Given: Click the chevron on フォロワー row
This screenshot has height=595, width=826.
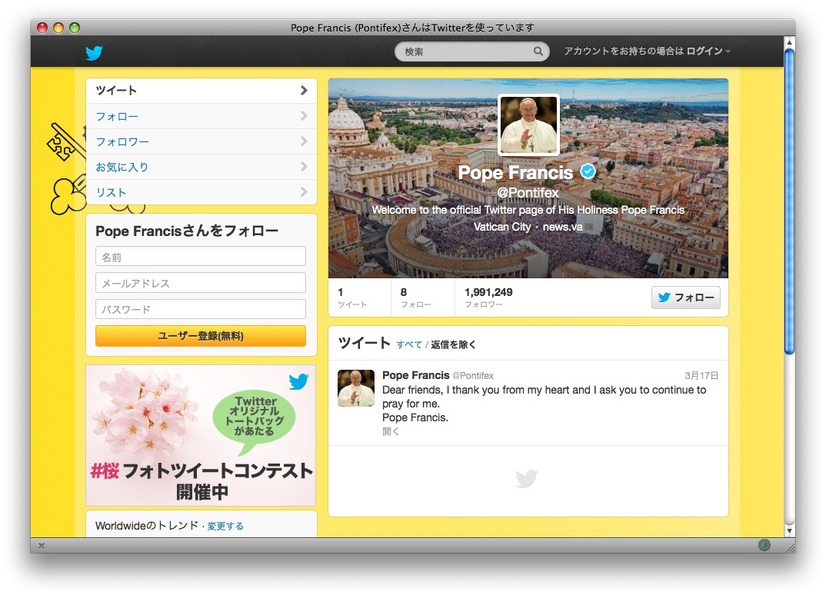Looking at the screenshot, I should [304, 141].
